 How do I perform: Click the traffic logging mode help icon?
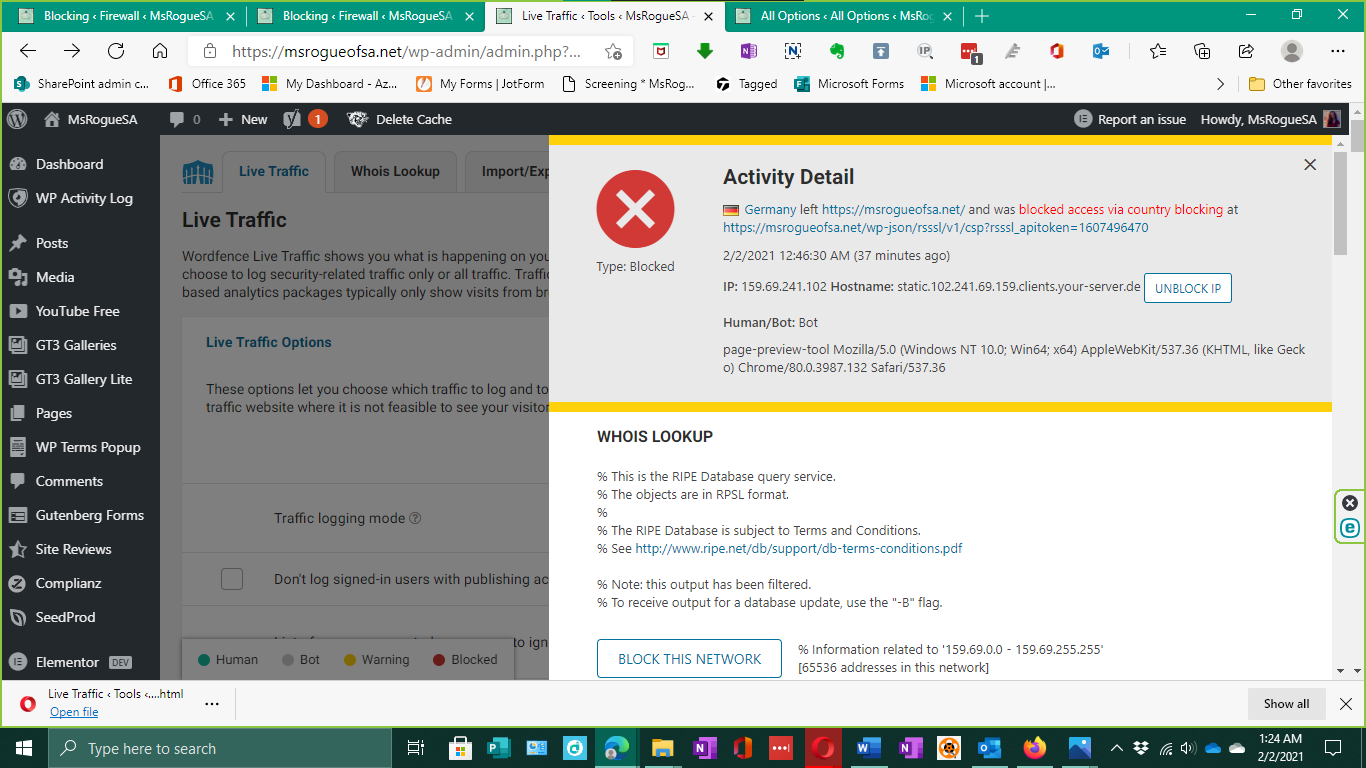click(x=415, y=519)
